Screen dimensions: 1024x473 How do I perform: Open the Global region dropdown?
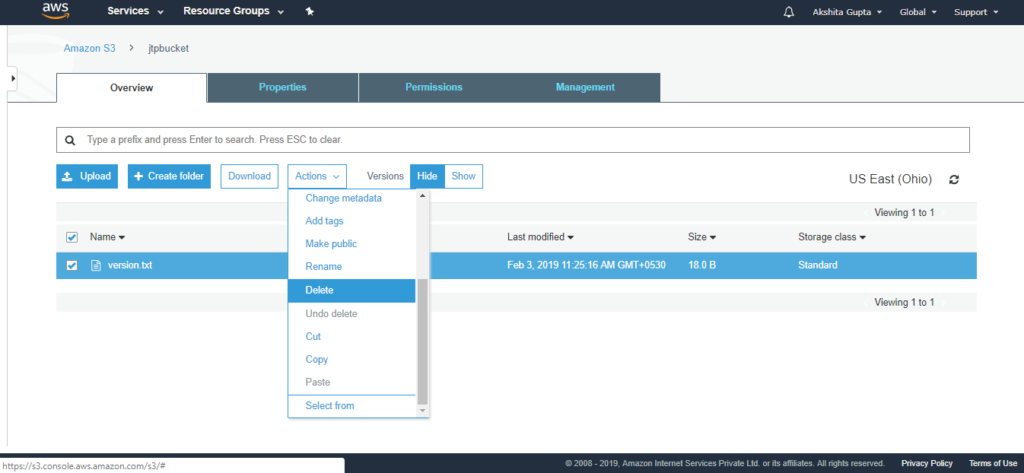(x=918, y=12)
